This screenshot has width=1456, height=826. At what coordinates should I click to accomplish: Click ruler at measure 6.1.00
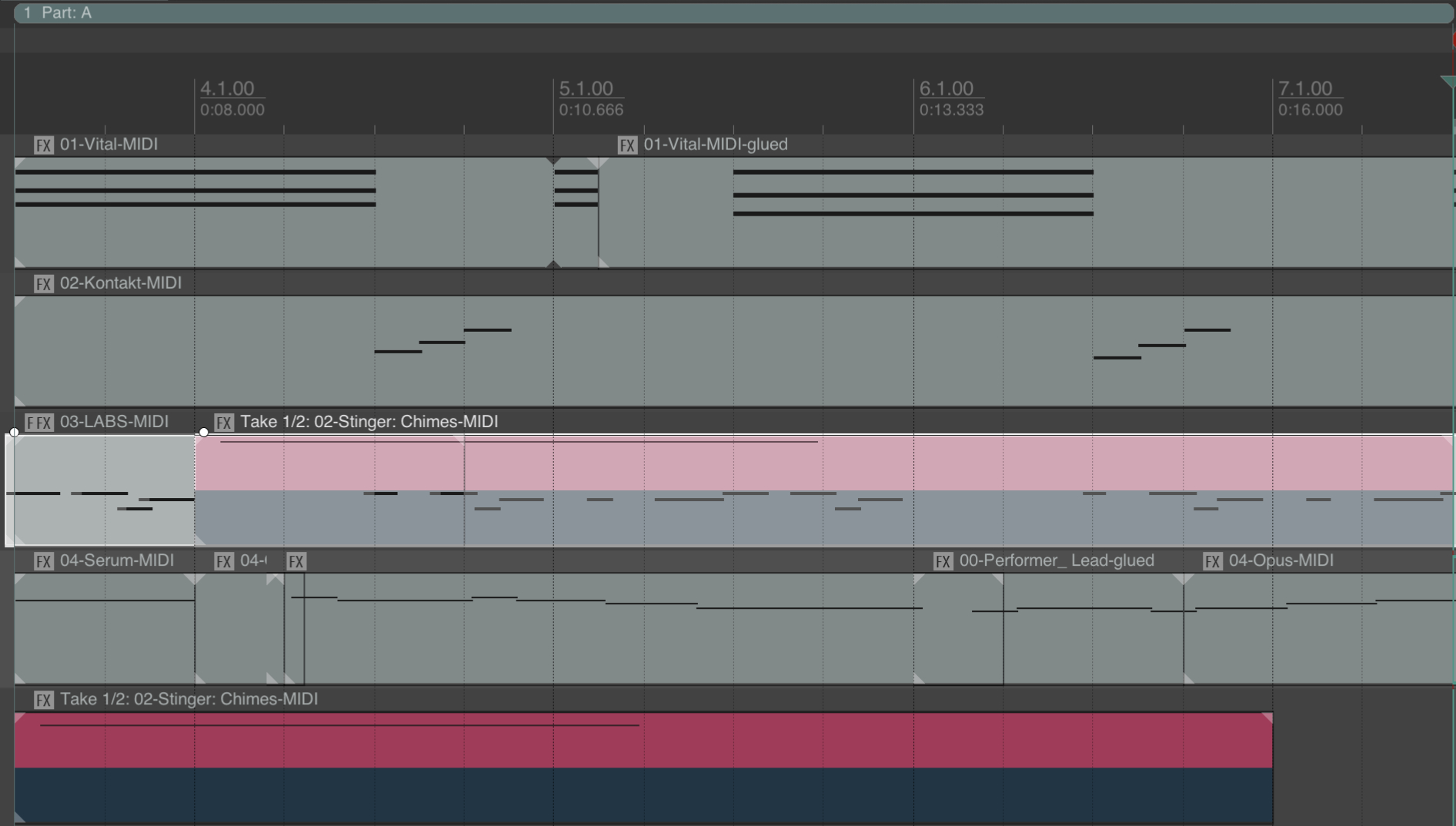[x=947, y=89]
